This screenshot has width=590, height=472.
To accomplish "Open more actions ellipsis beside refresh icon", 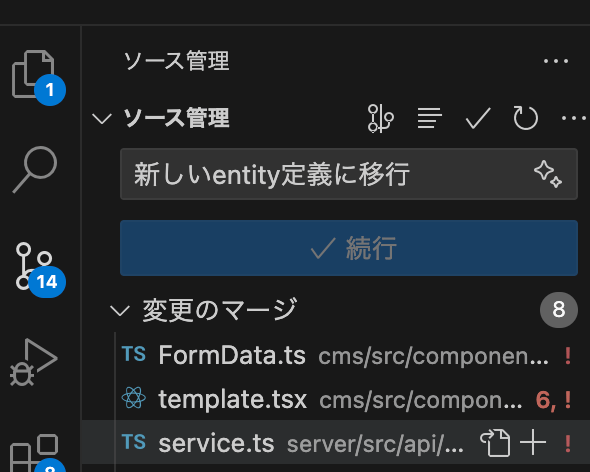I will [x=574, y=118].
